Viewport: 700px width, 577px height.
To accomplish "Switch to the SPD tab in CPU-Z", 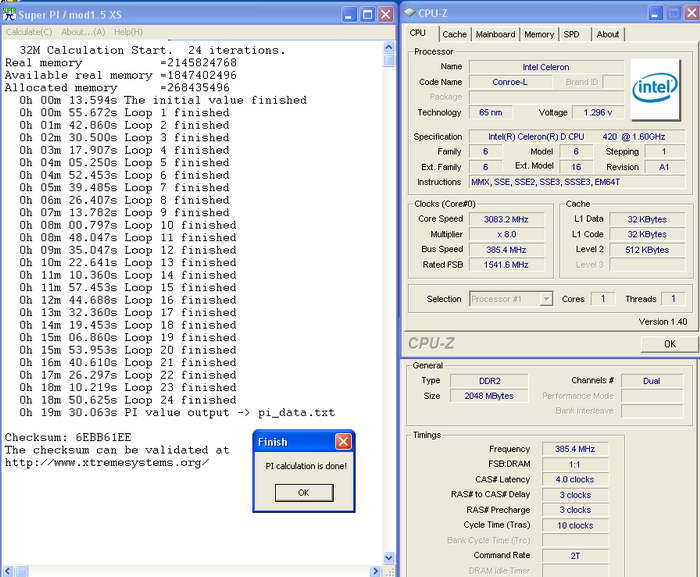I will 571,34.
